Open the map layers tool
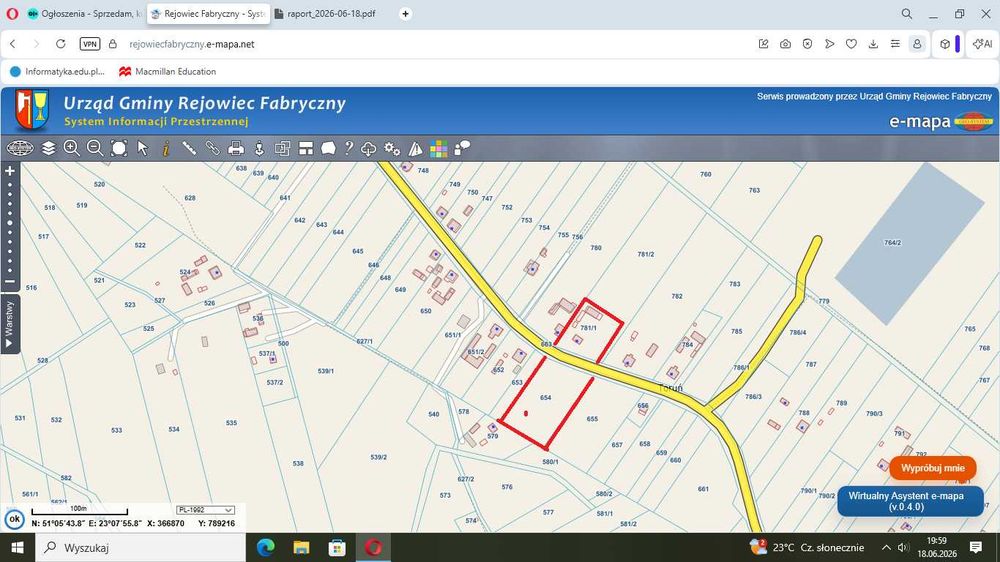This screenshot has width=1000, height=562. (48, 149)
